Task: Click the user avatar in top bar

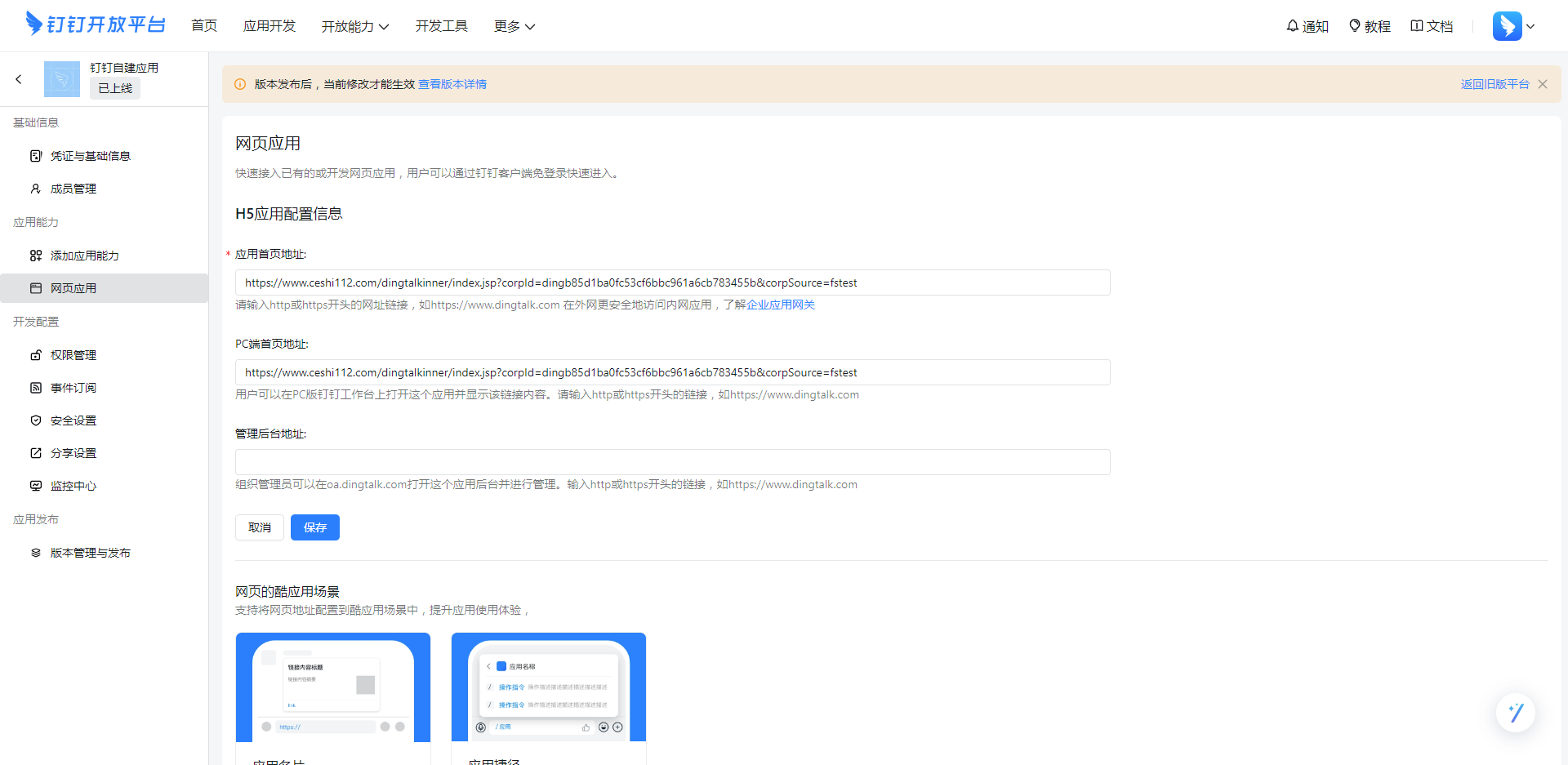Action: coord(1508,26)
